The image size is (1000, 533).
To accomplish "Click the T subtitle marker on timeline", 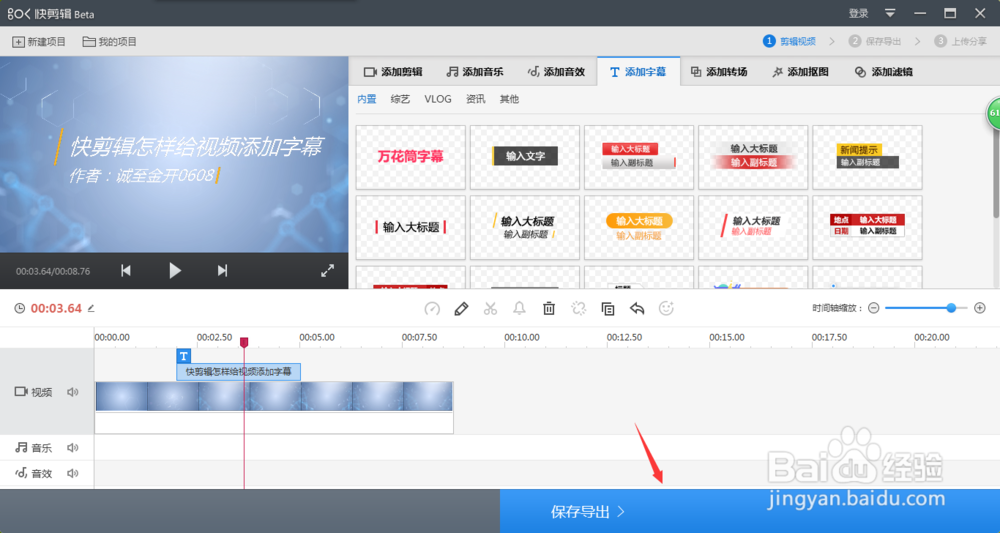I will pos(184,356).
